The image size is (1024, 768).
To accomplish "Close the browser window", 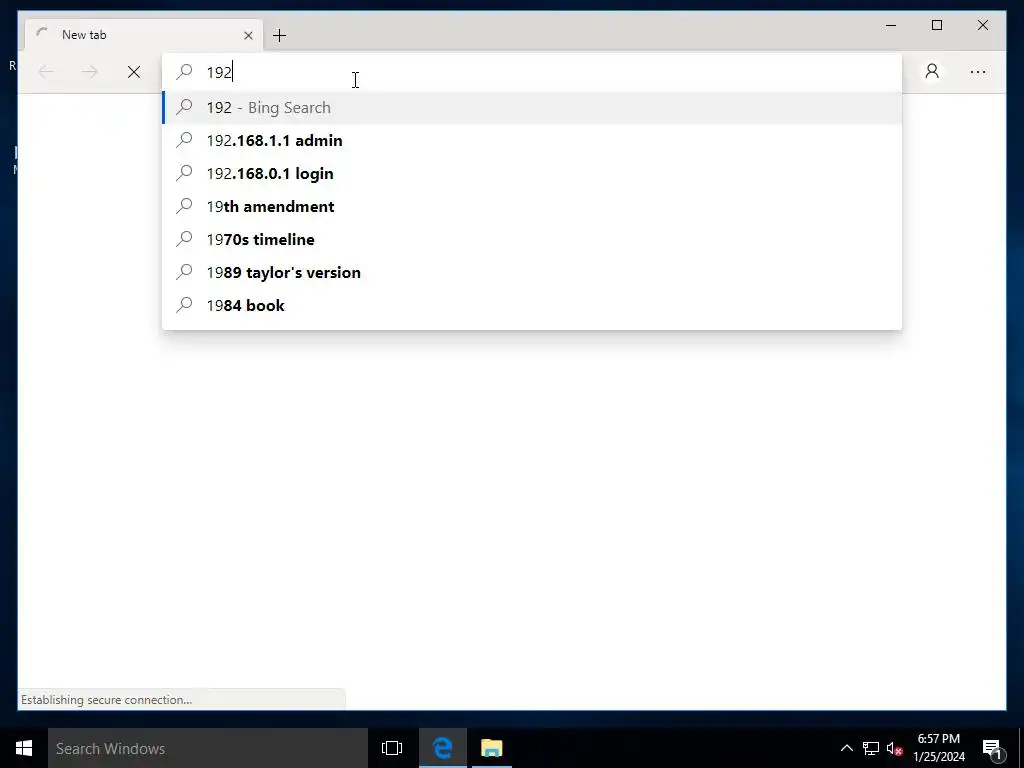I will click(982, 25).
